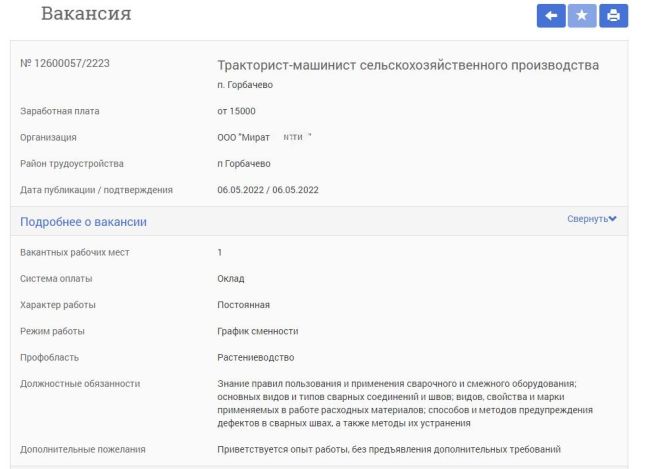Click the Характер работы value Постоянная
Image resolution: width=650 pixels, height=469 pixels.
pyautogui.click(x=243, y=305)
